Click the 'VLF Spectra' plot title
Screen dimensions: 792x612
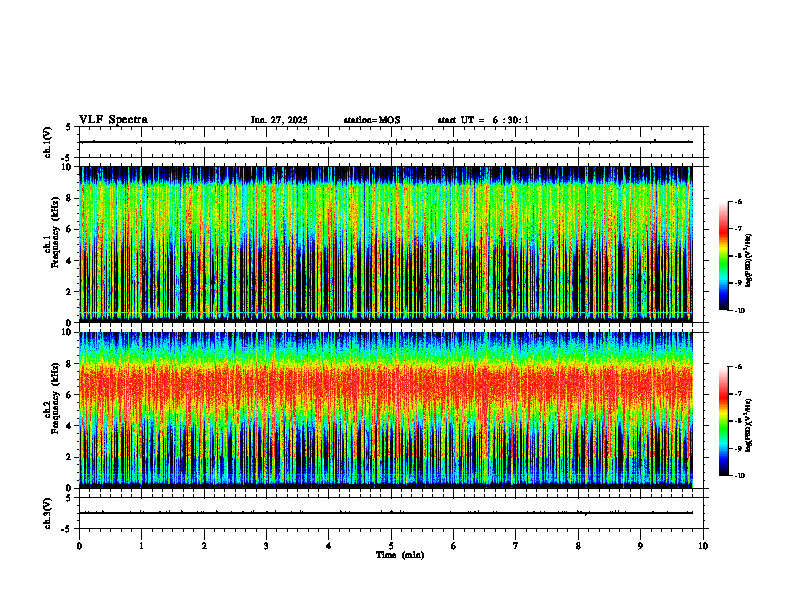113,120
